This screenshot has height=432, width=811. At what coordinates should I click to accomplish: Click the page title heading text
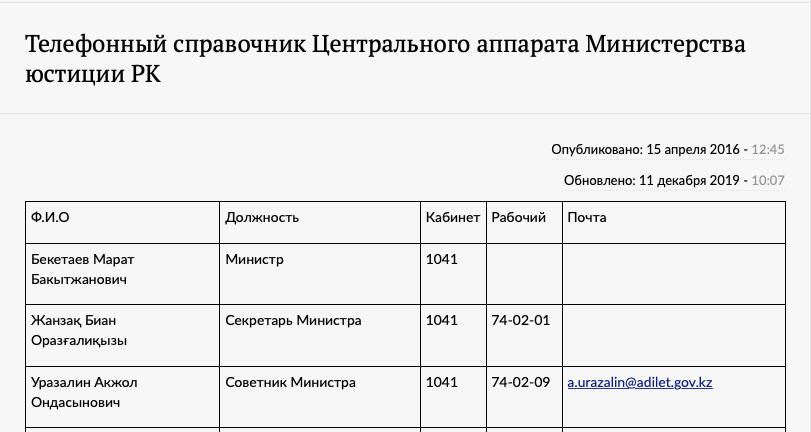(385, 58)
